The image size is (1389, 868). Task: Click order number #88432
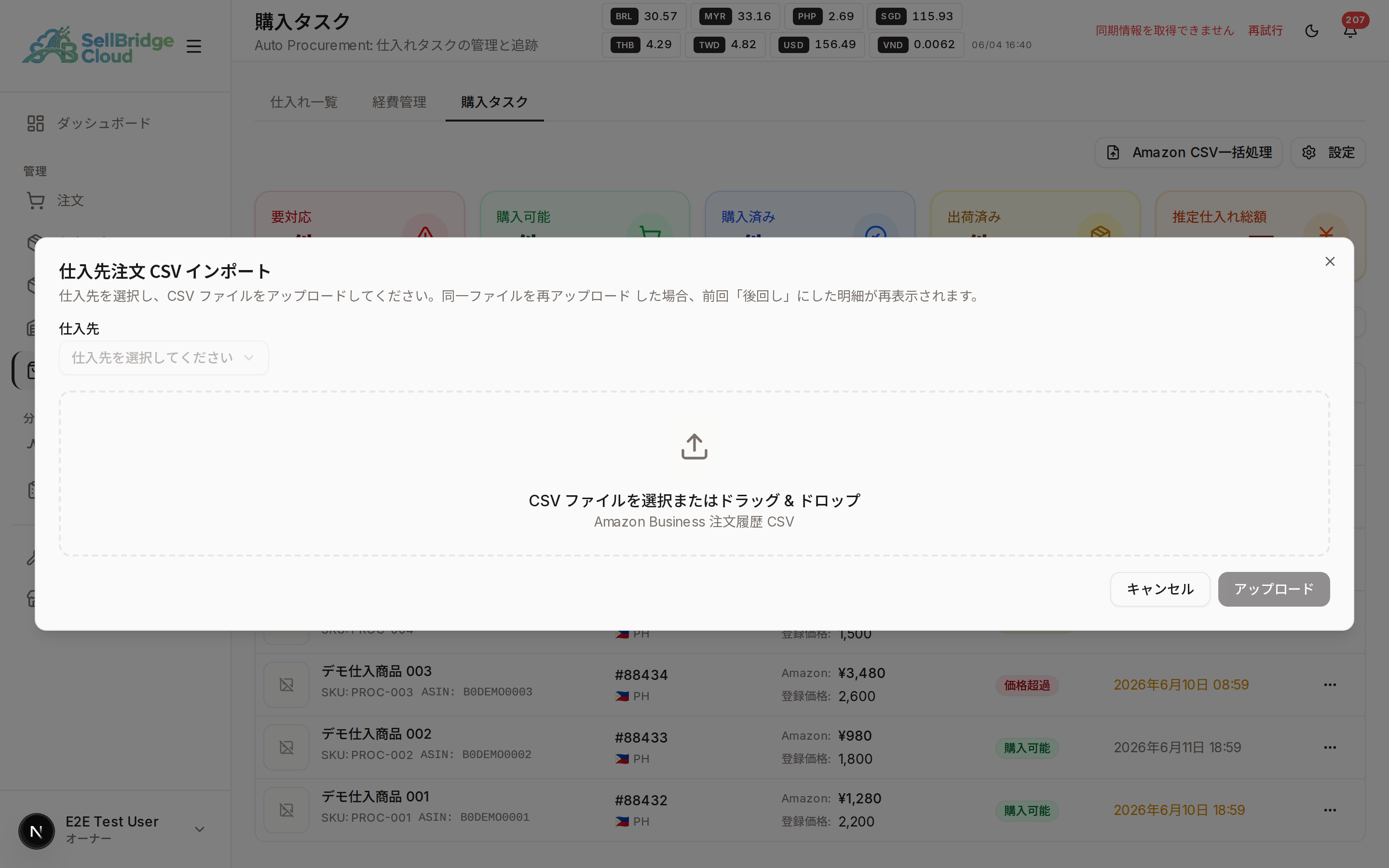coord(641,800)
